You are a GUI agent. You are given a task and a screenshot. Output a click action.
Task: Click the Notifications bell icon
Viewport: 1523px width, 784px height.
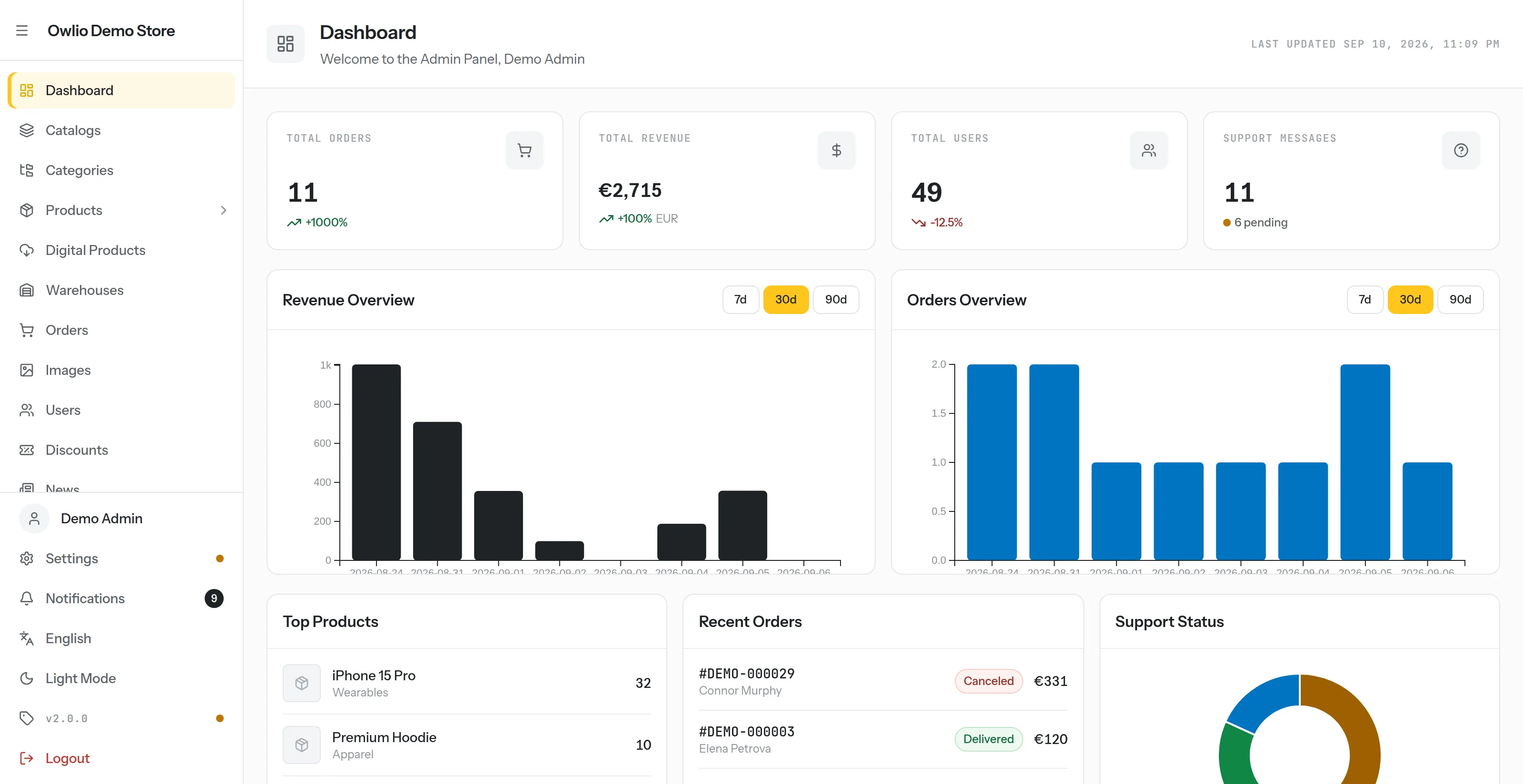27,598
